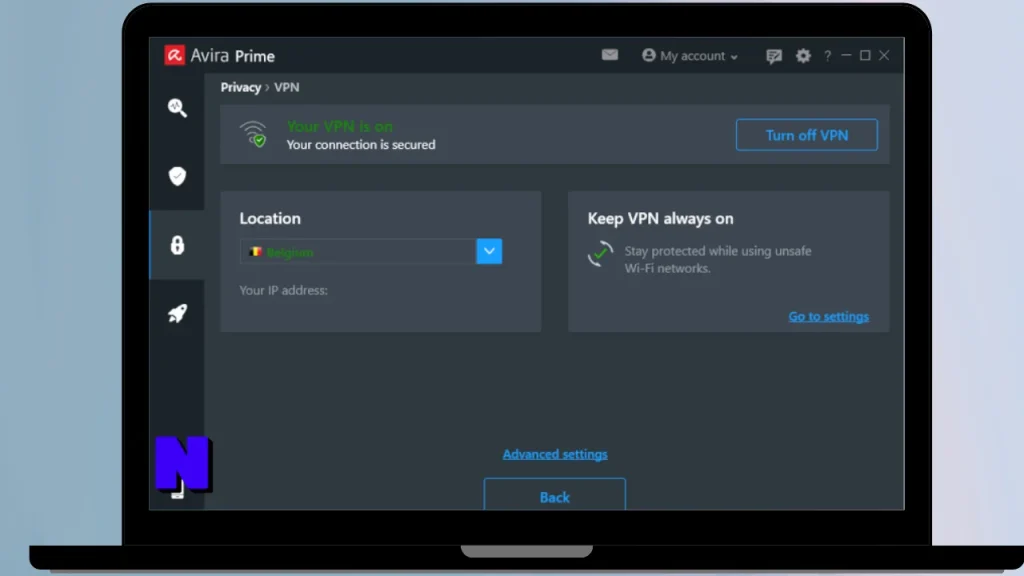Click 'Your connection is secured' text
Viewport: 1024px width, 576px height.
[x=360, y=145]
